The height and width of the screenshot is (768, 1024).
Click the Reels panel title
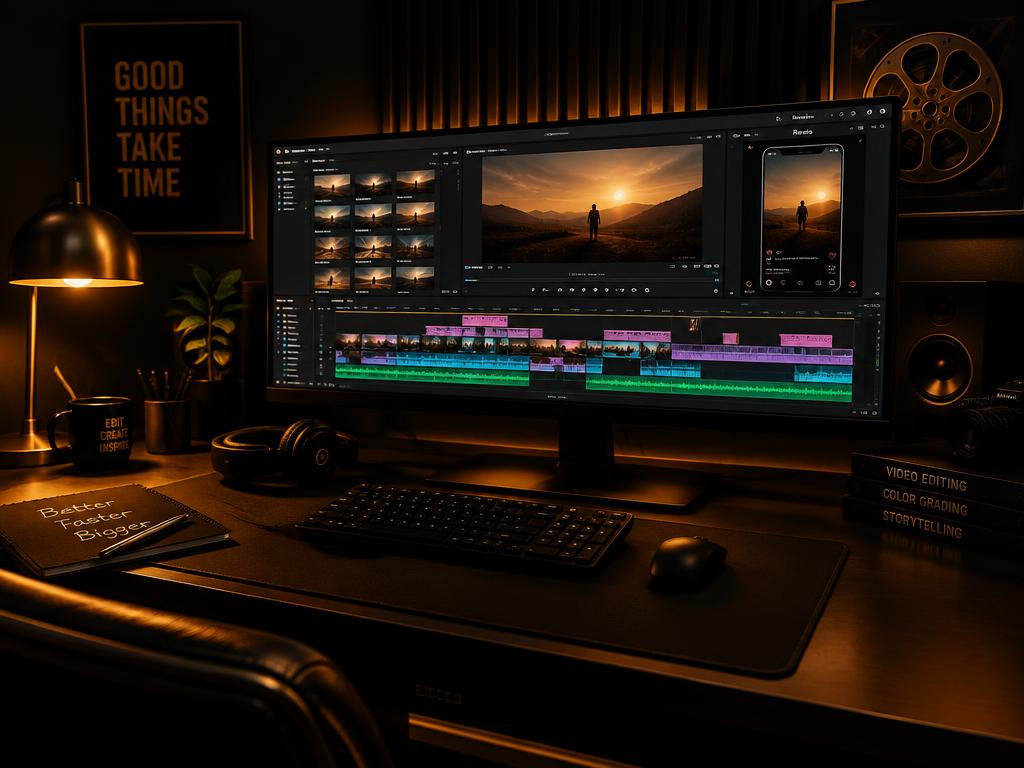pyautogui.click(x=803, y=132)
